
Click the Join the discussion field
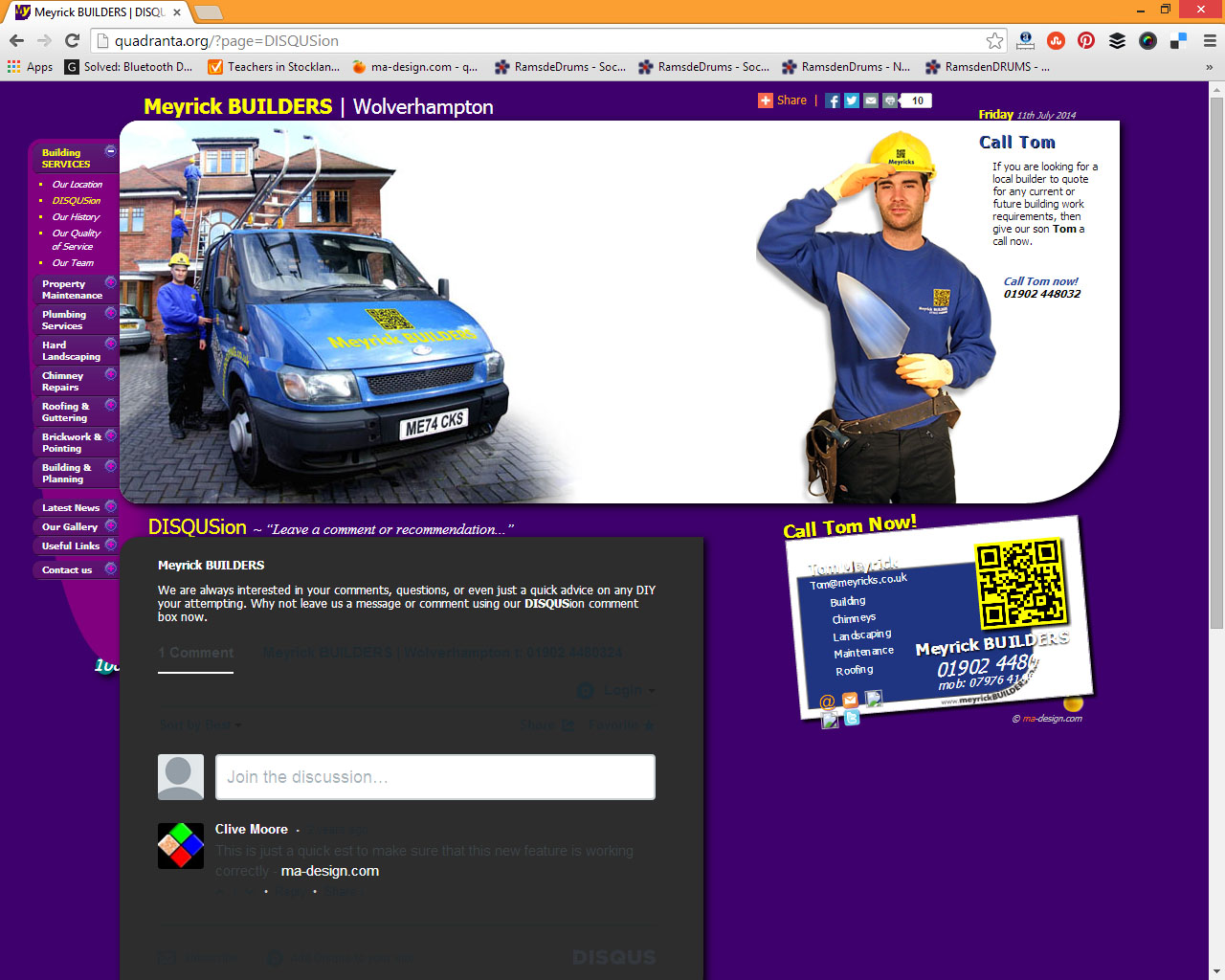click(435, 777)
